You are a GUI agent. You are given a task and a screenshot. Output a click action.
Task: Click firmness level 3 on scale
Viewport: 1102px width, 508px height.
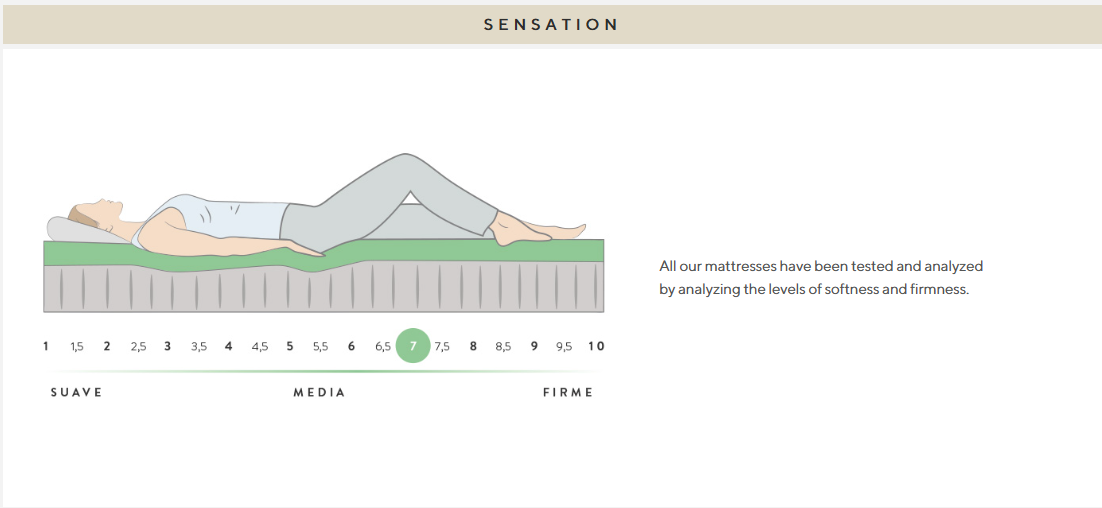[168, 346]
